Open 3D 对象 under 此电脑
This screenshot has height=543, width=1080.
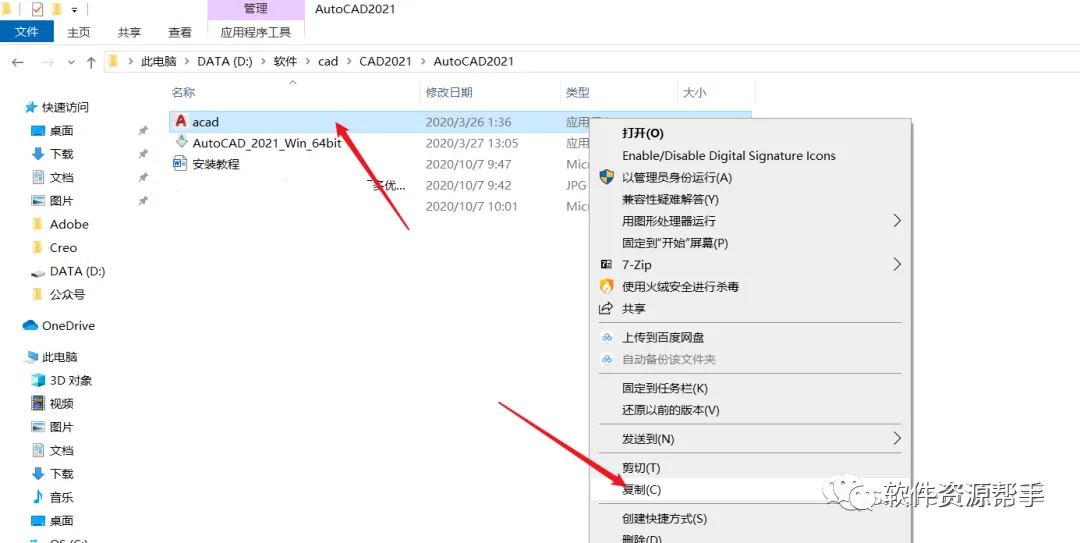pos(71,380)
